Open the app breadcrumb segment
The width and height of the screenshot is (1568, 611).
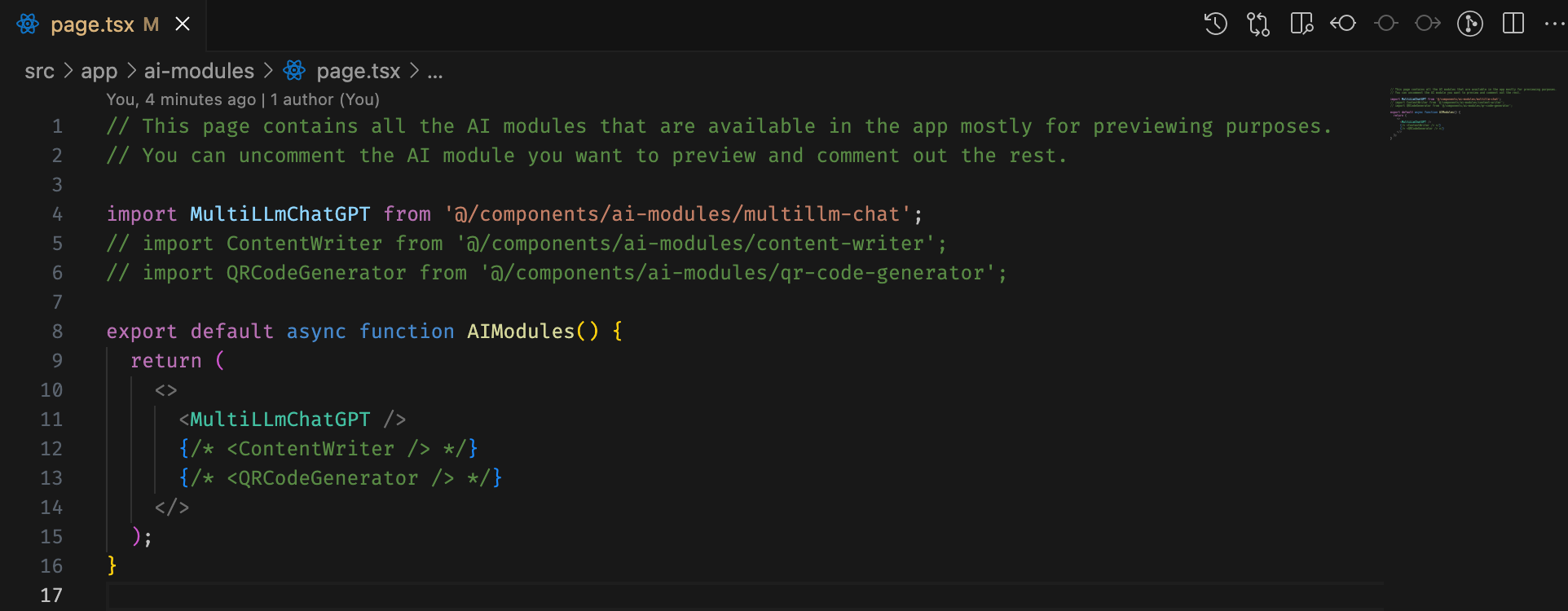point(99,72)
